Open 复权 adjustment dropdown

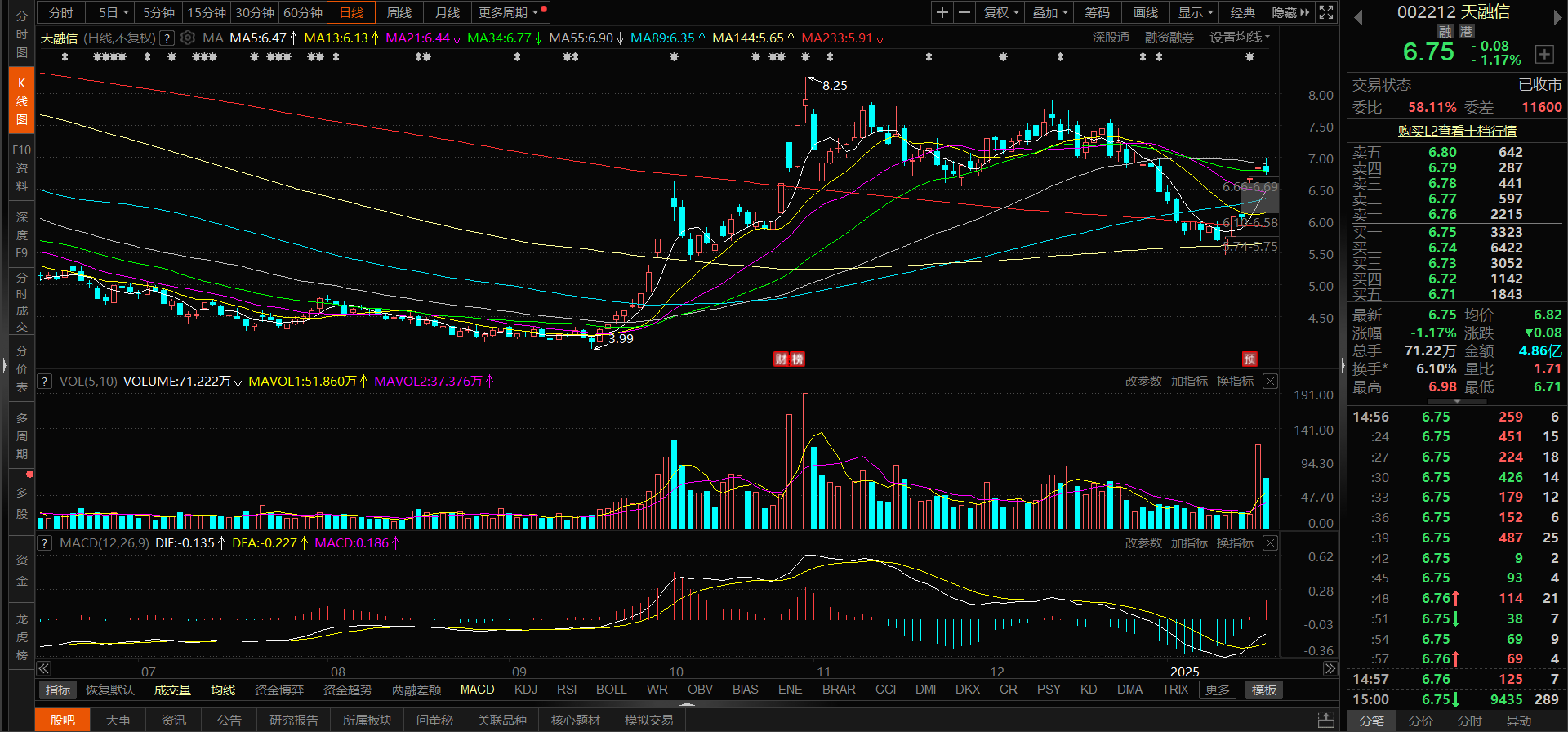point(1001,12)
